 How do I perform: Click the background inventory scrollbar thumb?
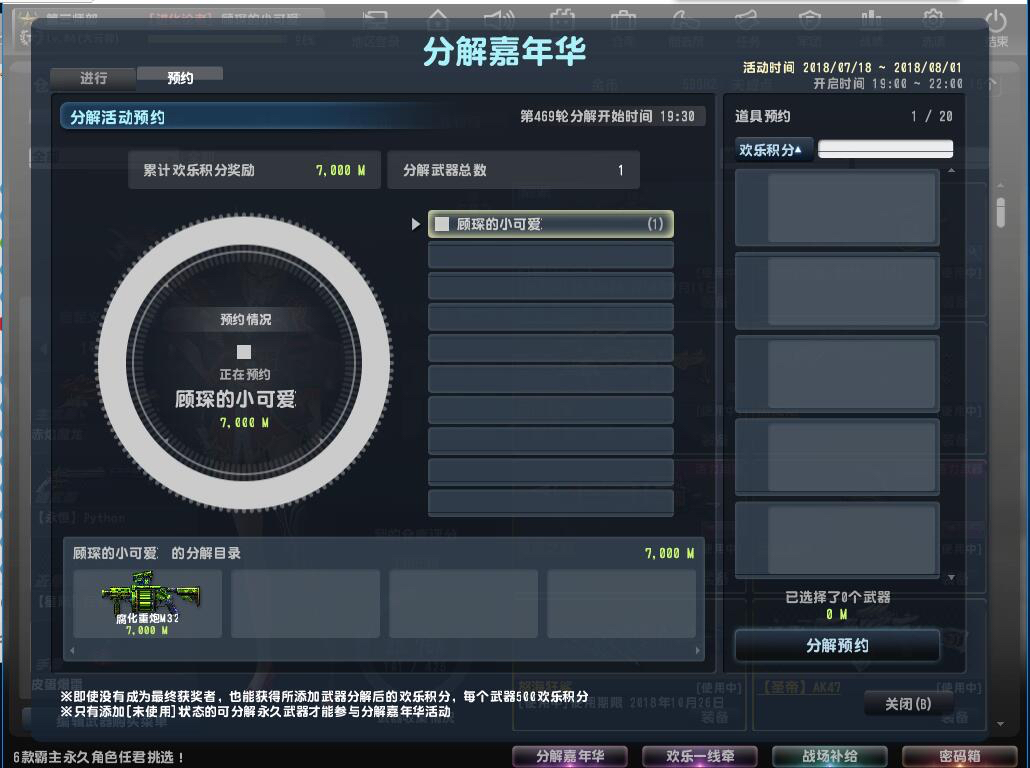click(1000, 213)
